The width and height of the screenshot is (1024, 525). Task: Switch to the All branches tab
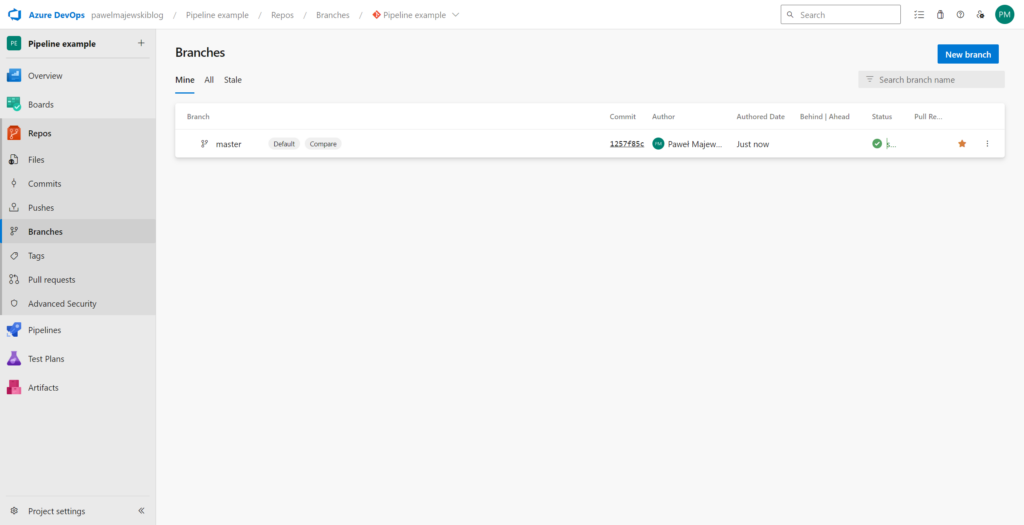click(209, 80)
